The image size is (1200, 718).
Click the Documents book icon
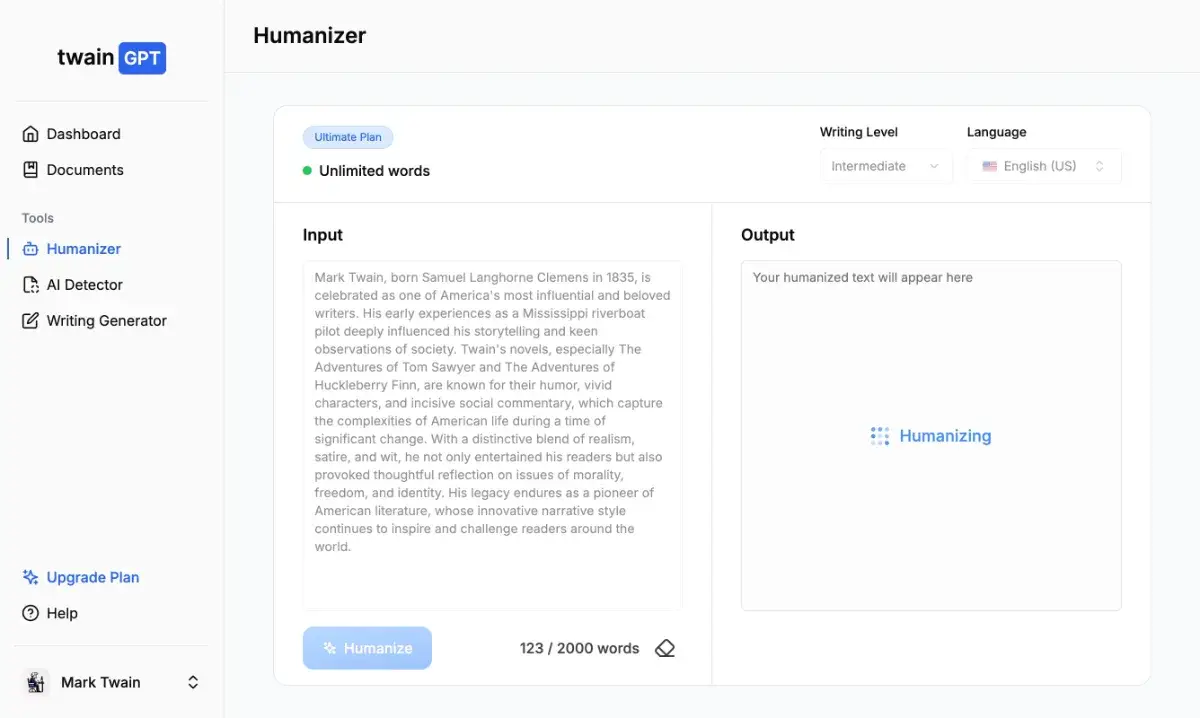click(x=30, y=170)
